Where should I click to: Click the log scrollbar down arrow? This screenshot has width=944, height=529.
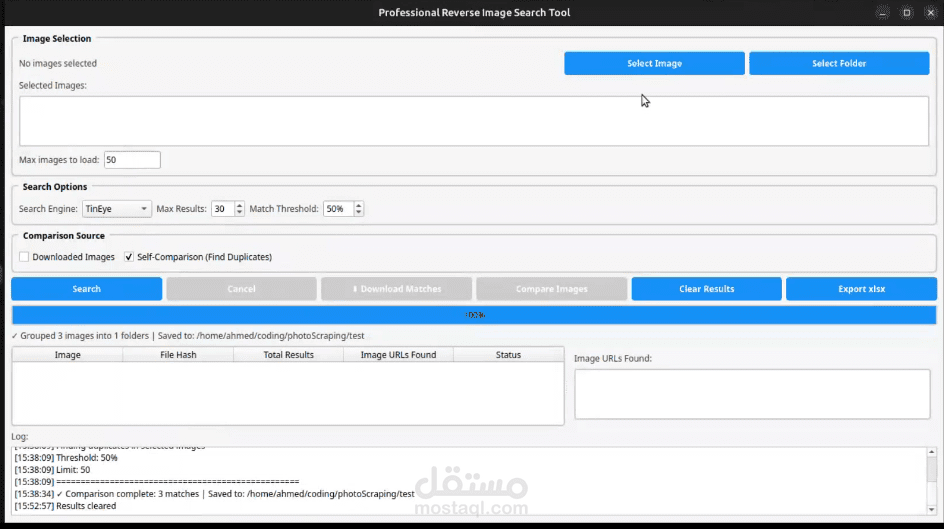[x=931, y=510]
